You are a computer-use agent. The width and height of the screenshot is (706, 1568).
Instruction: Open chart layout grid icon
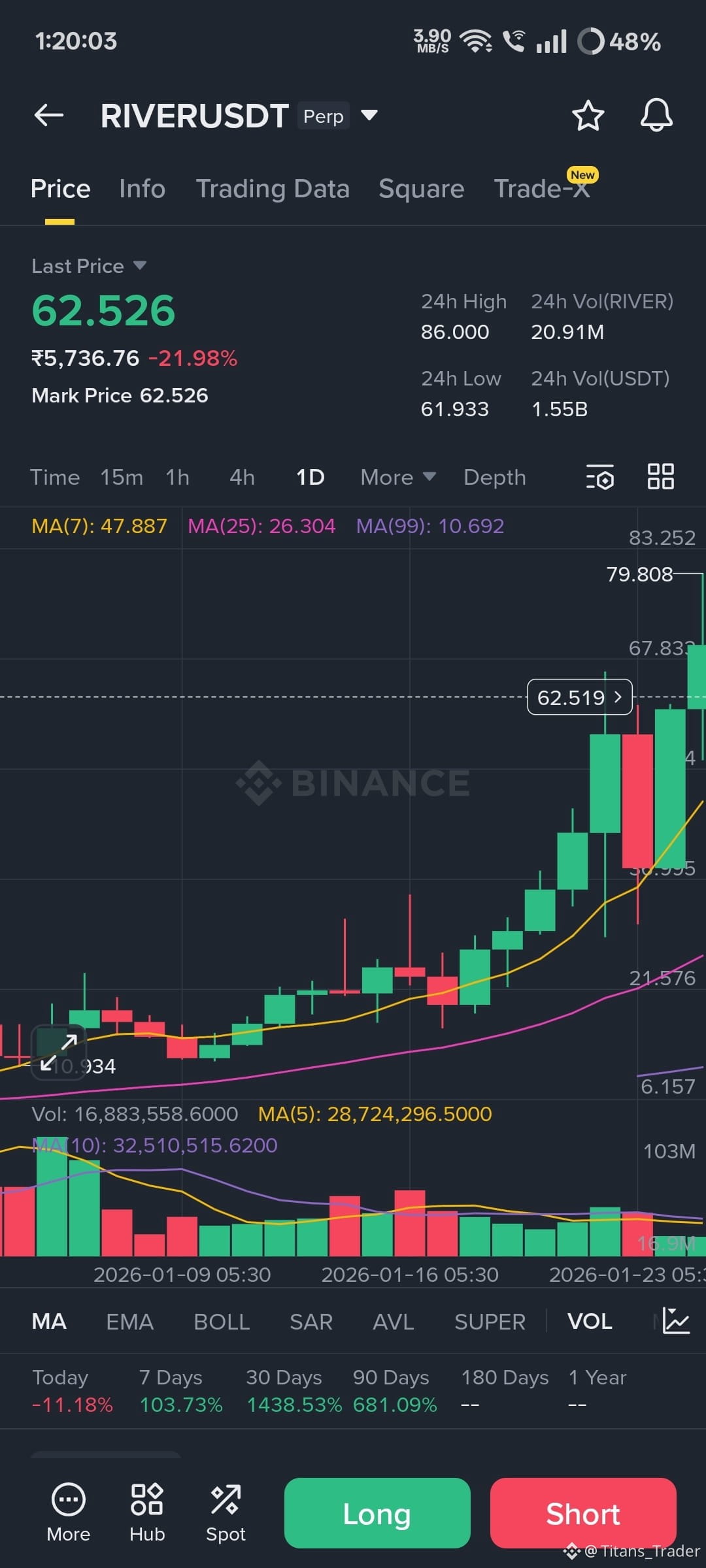click(660, 476)
